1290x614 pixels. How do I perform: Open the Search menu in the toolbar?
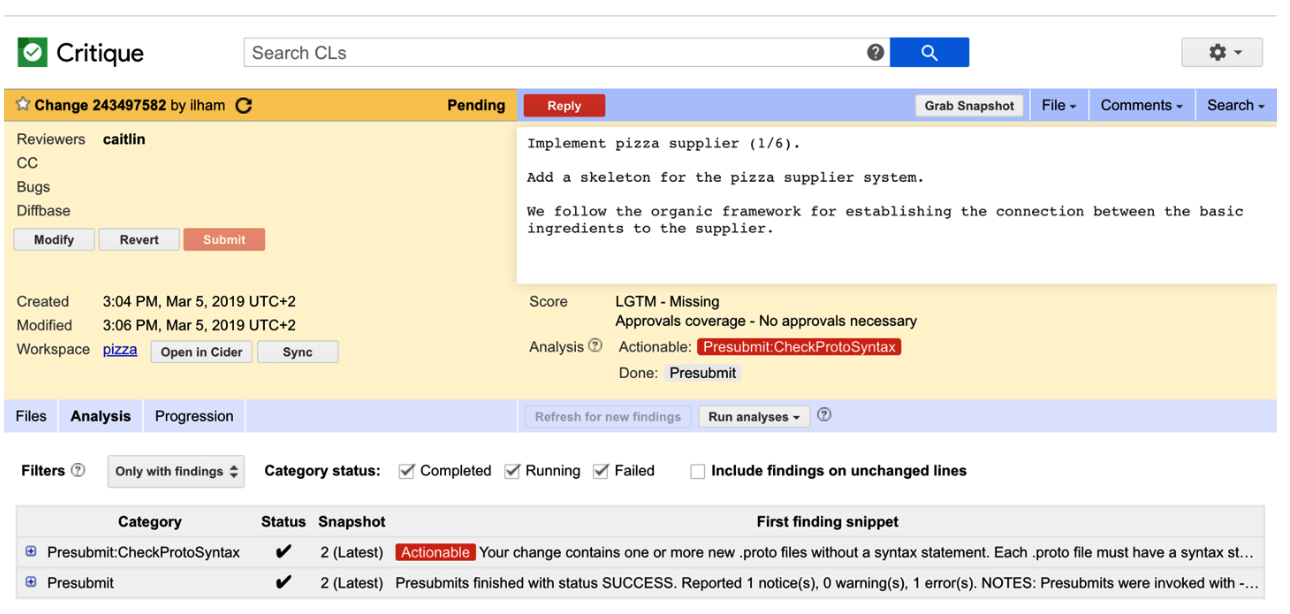pyautogui.click(x=1236, y=105)
